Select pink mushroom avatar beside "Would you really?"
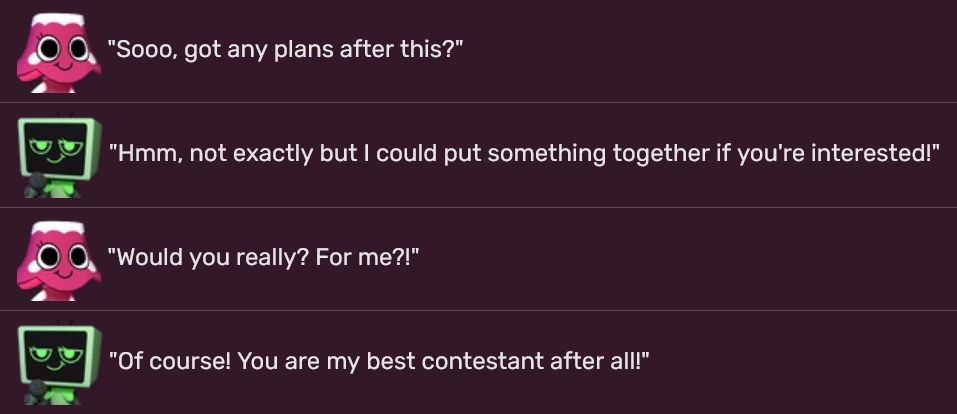This screenshot has width=957, height=414. tap(59, 261)
